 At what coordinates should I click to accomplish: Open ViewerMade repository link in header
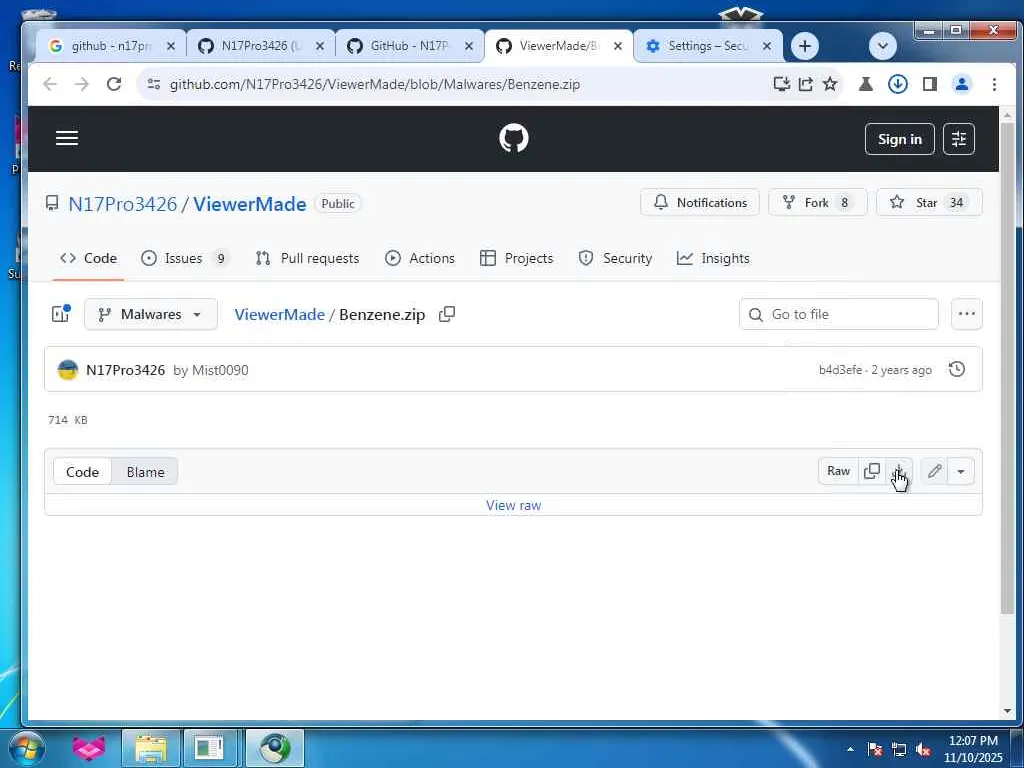249,204
